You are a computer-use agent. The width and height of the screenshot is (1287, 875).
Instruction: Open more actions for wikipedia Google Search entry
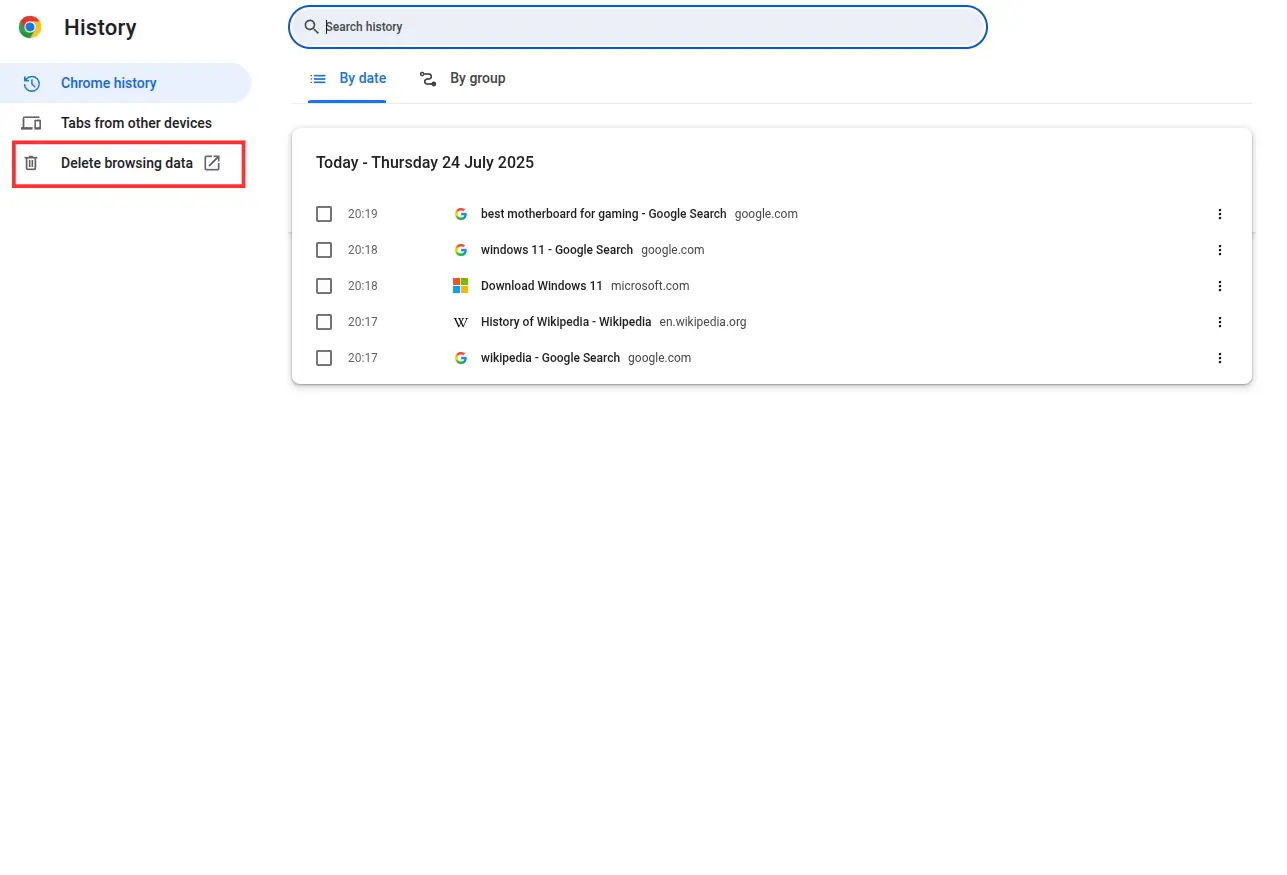[1219, 358]
